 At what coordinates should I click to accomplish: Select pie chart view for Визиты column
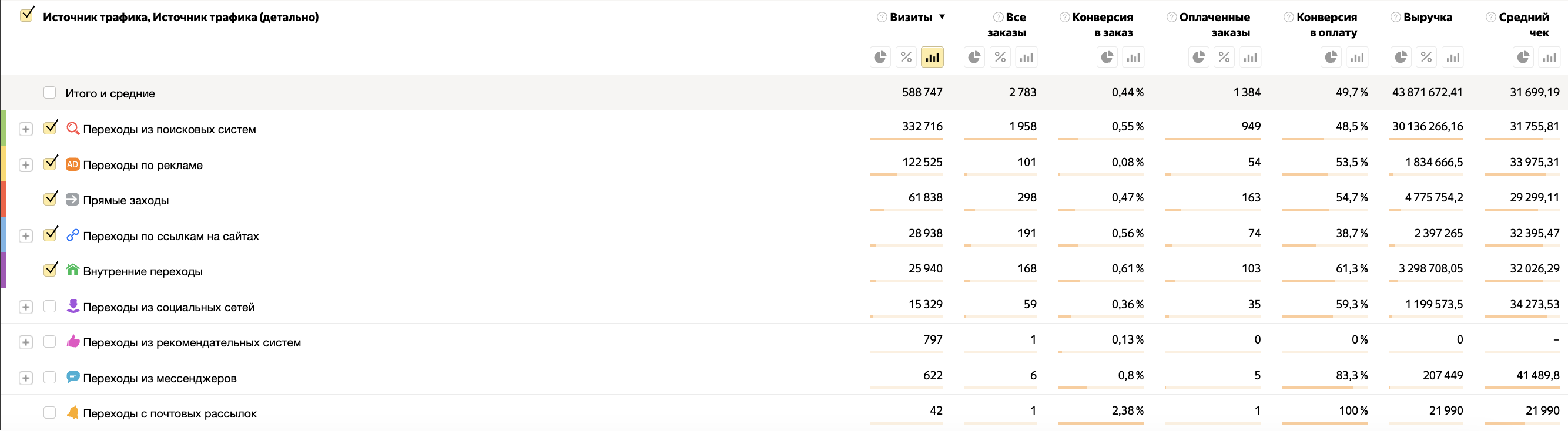coord(880,57)
